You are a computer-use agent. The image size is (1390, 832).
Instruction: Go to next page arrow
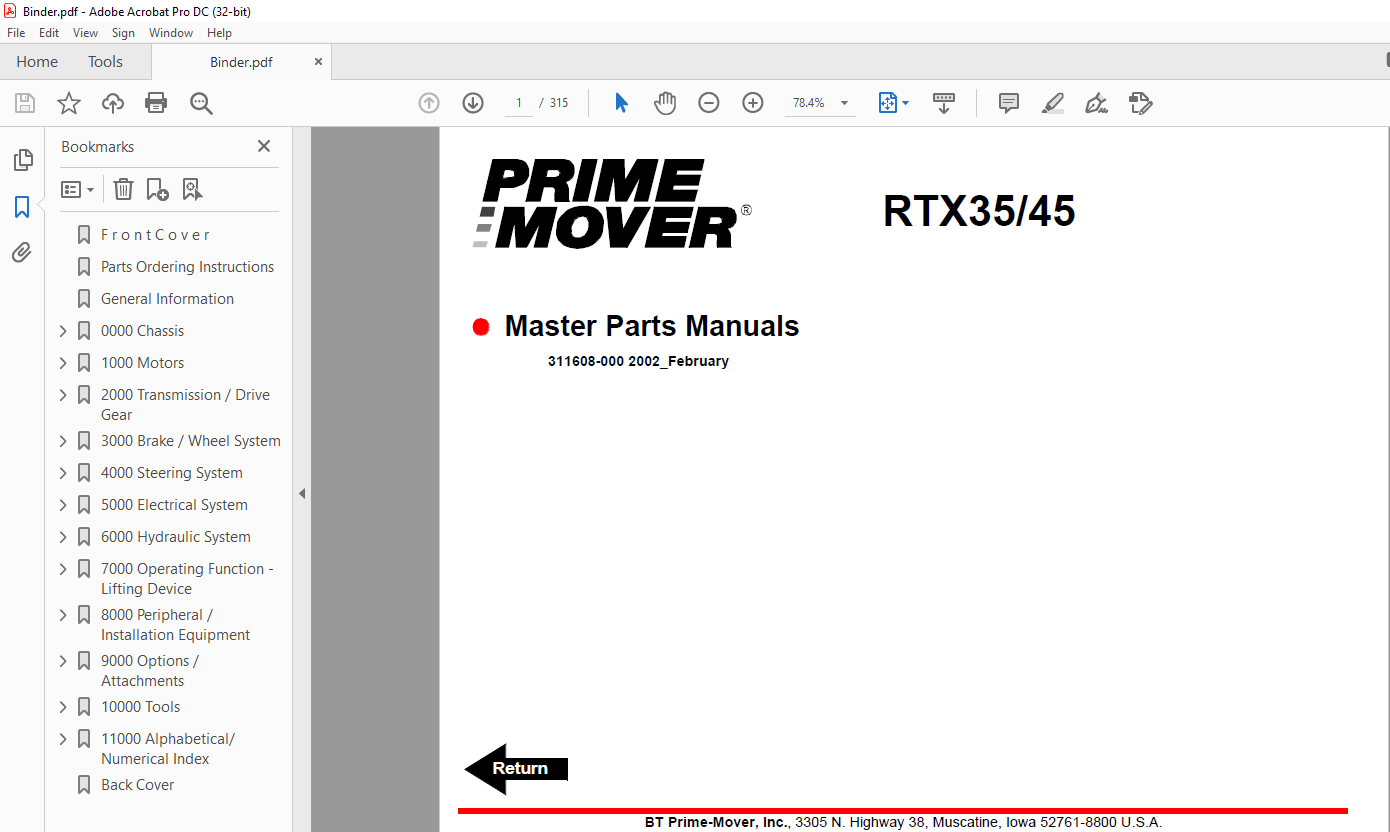tap(473, 103)
